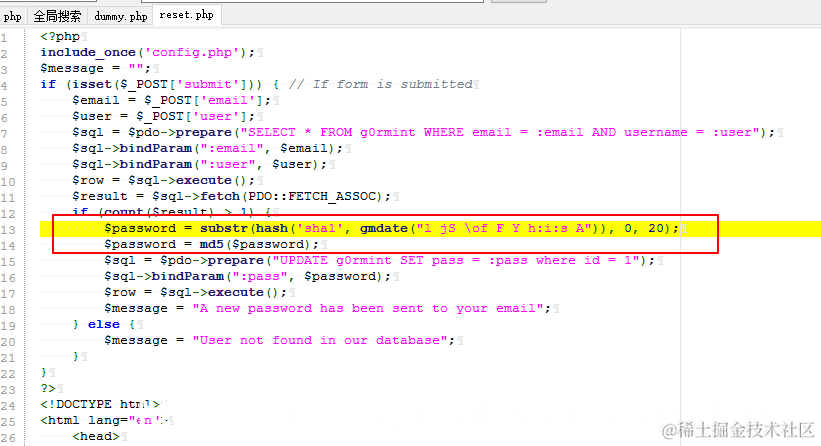Click the <head> tag line

[96, 436]
